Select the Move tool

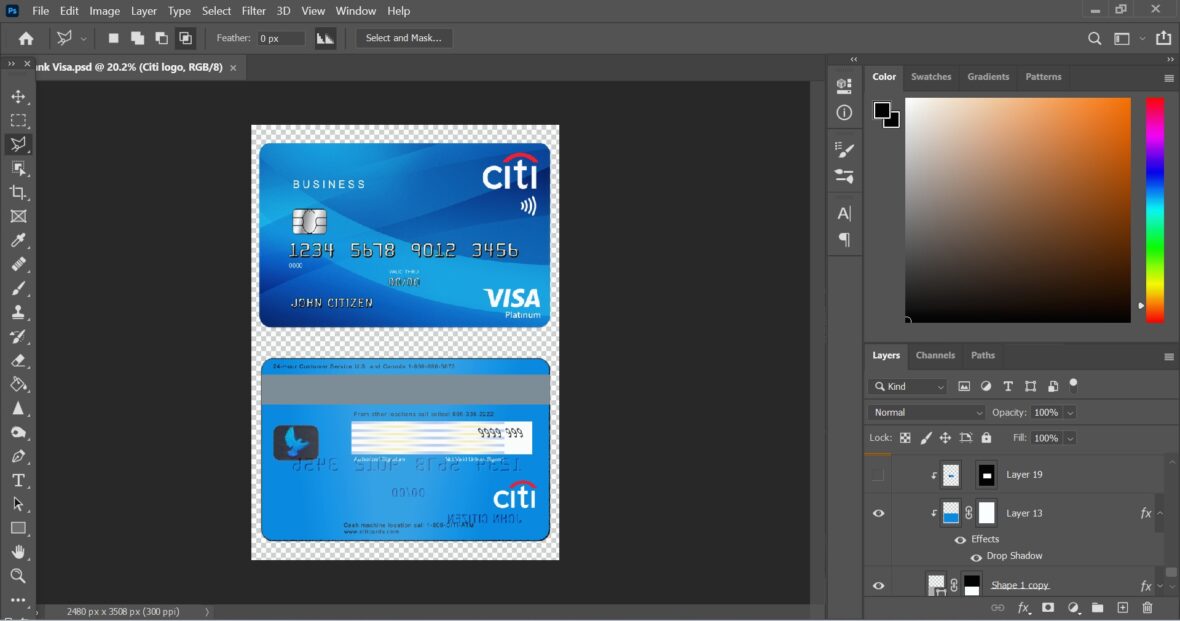18,96
